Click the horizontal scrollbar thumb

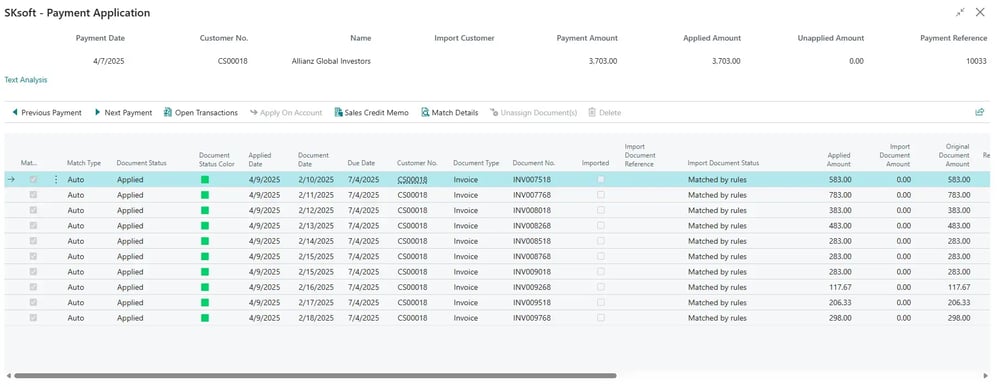coord(315,376)
